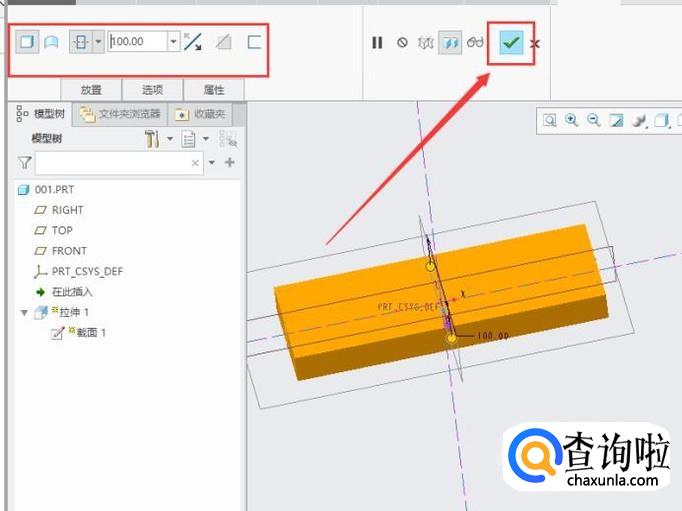Pause the extrude feature tool

(x=377, y=43)
